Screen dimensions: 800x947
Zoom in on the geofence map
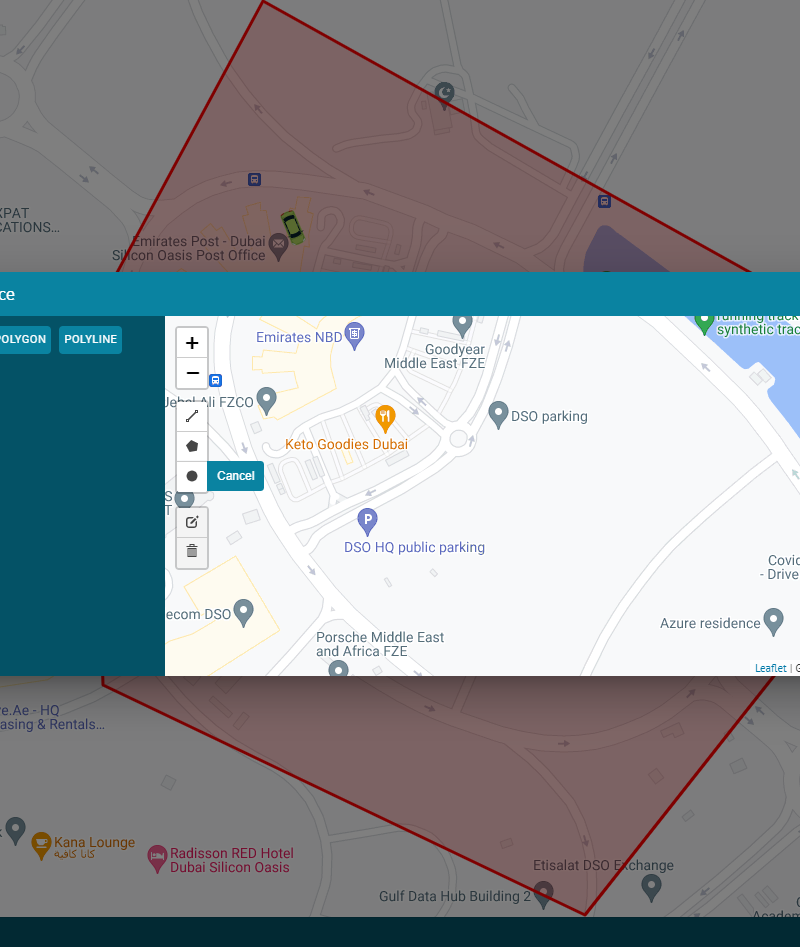click(x=192, y=343)
